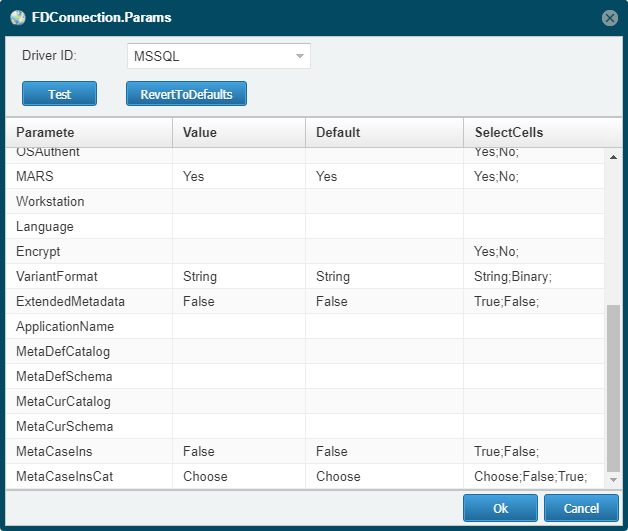Click the VariantFormat value cell
Screen dimensions: 628x531
pos(239,276)
